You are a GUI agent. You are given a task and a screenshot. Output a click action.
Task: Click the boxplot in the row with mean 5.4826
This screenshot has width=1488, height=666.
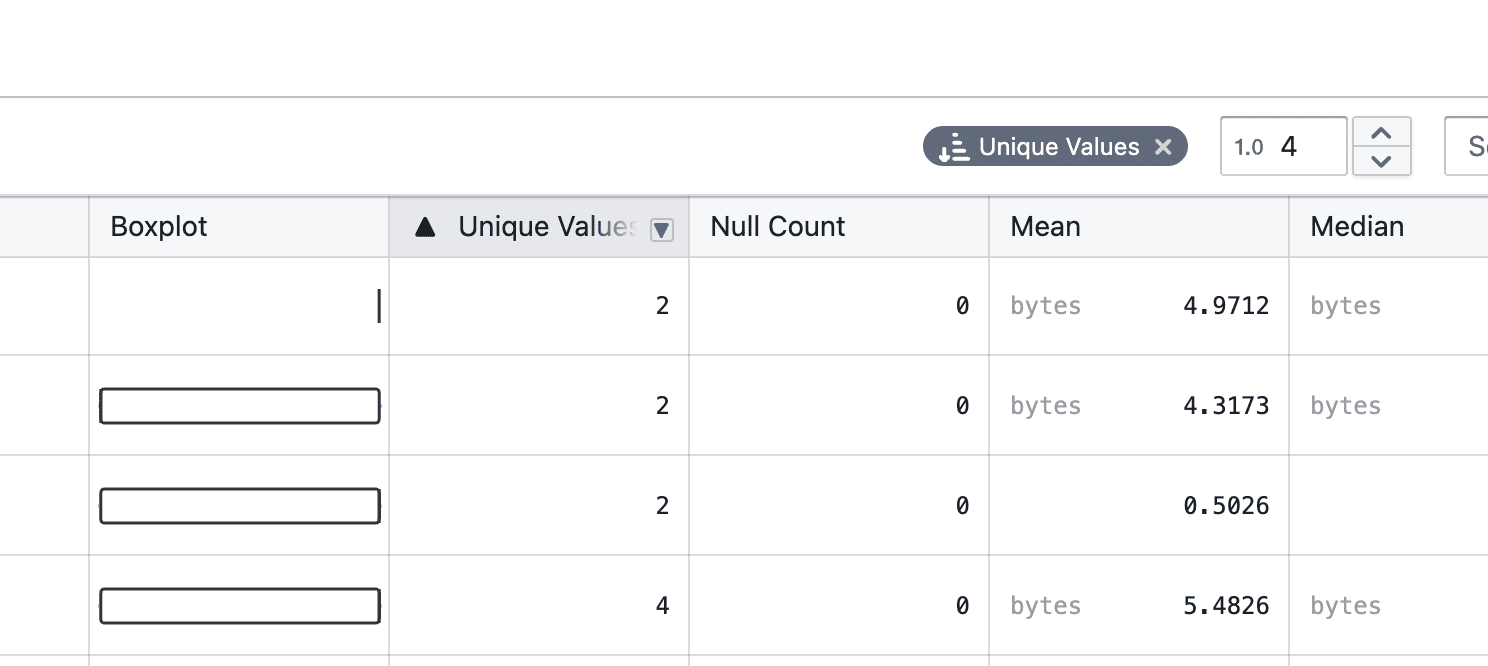click(240, 606)
